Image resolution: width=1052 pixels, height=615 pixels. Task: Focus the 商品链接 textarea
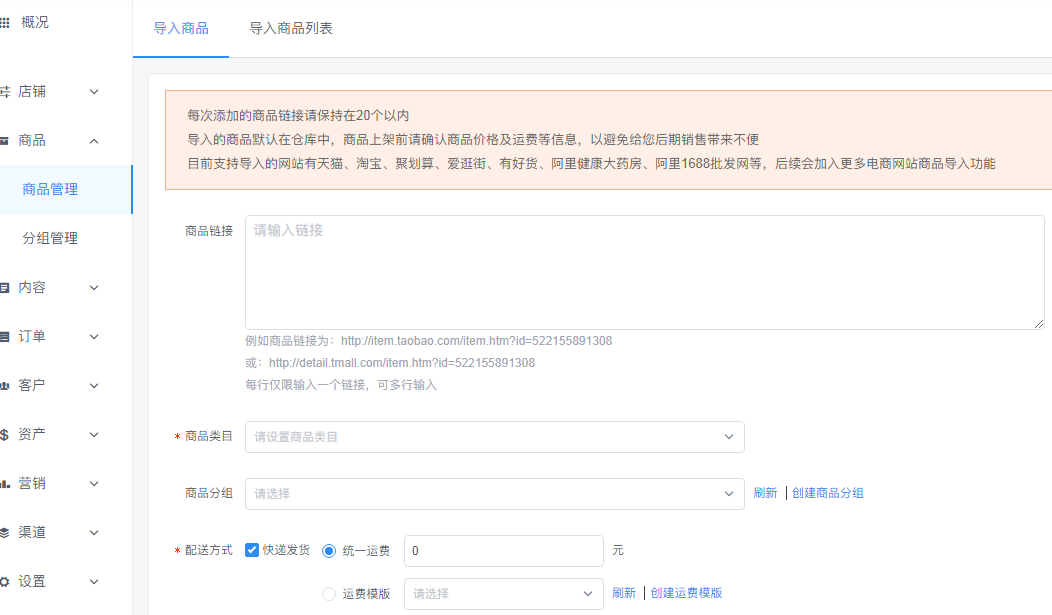coord(645,272)
